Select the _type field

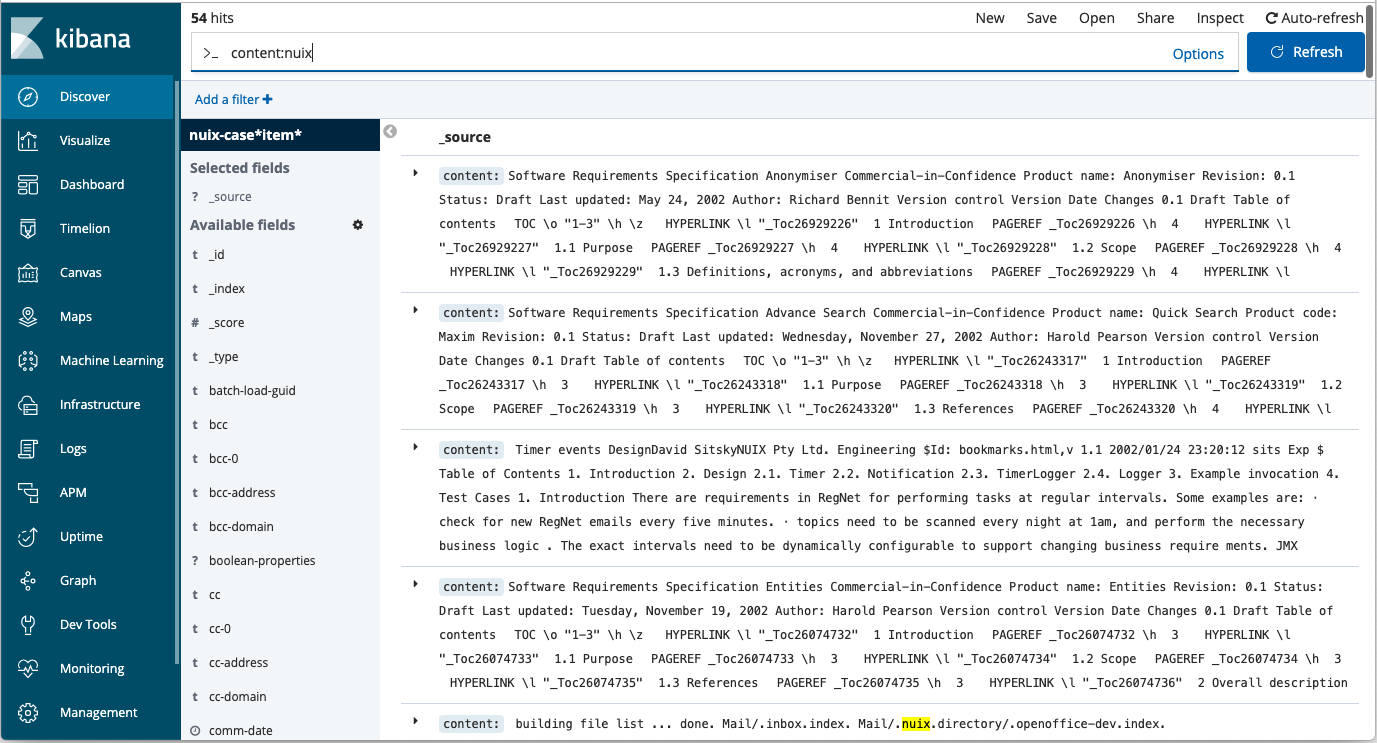[x=224, y=357]
